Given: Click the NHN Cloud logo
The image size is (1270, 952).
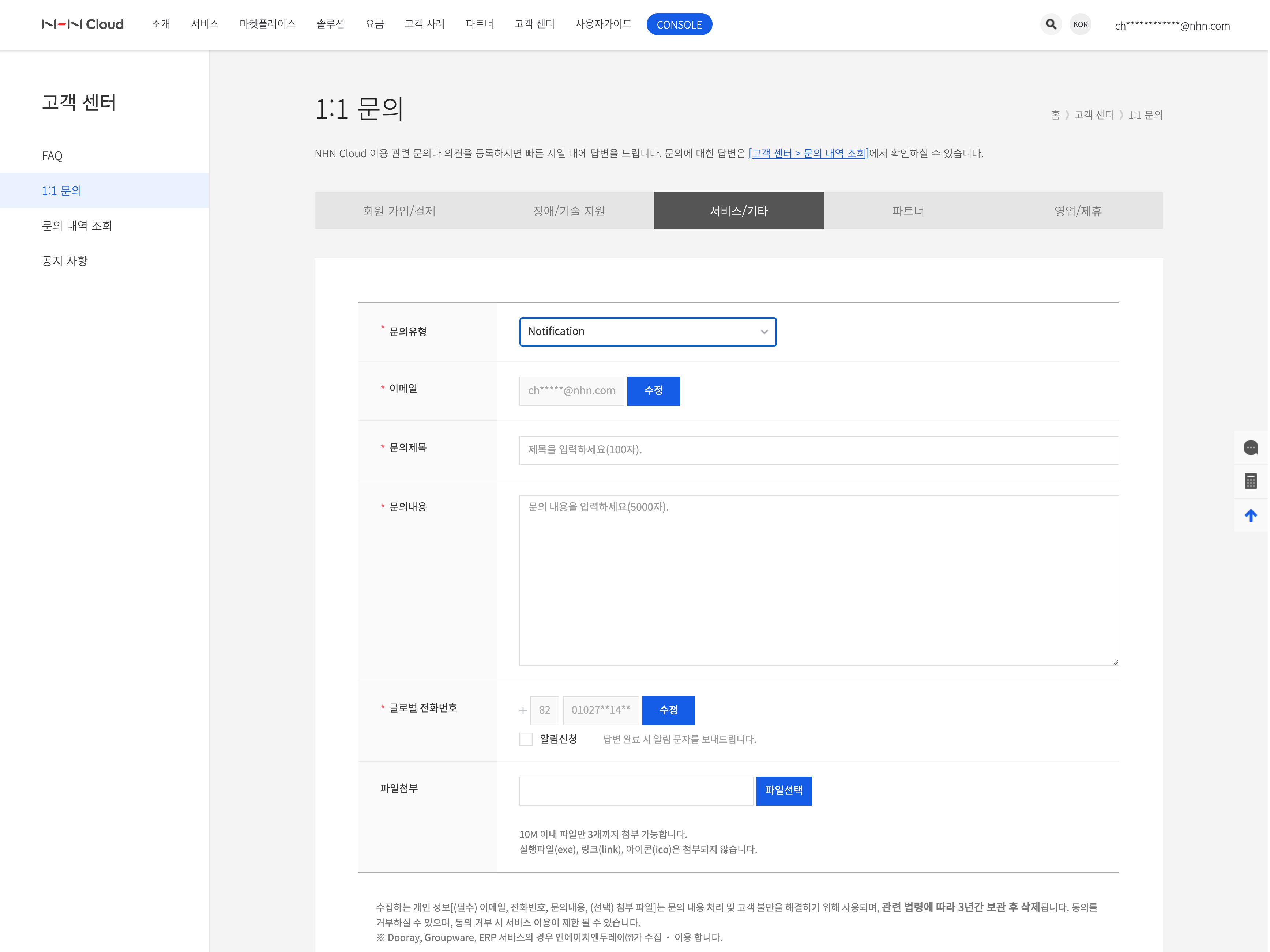Looking at the screenshot, I should pos(83,24).
